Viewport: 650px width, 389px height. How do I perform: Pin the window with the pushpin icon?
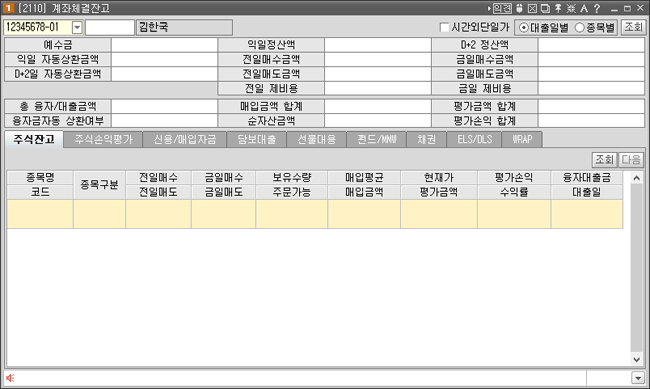coord(558,8)
